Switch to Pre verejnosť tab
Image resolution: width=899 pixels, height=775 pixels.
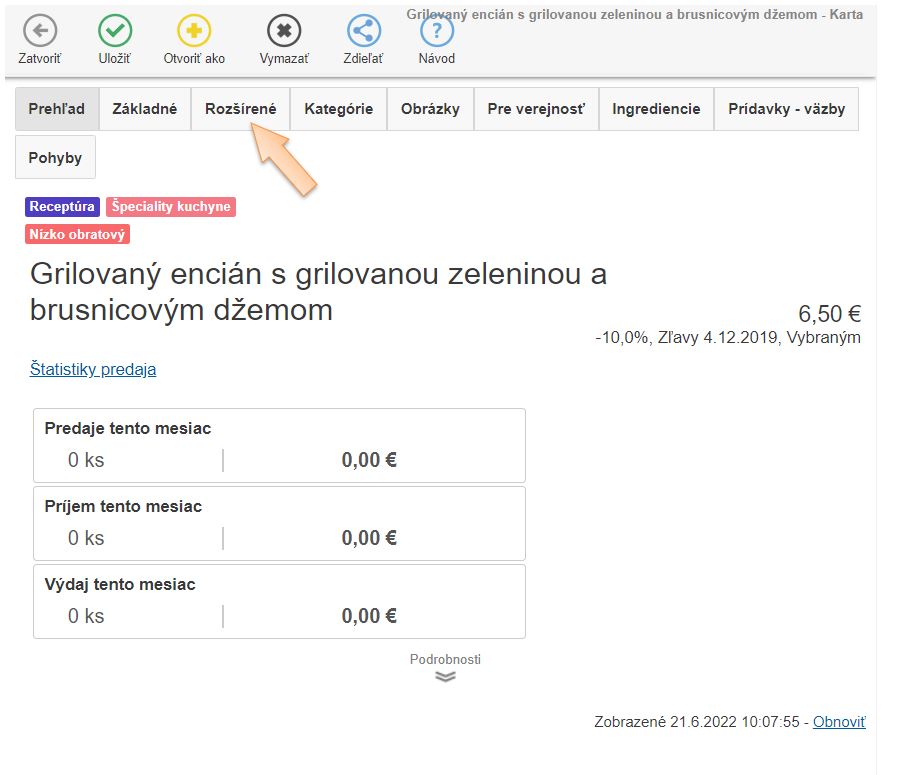click(536, 109)
